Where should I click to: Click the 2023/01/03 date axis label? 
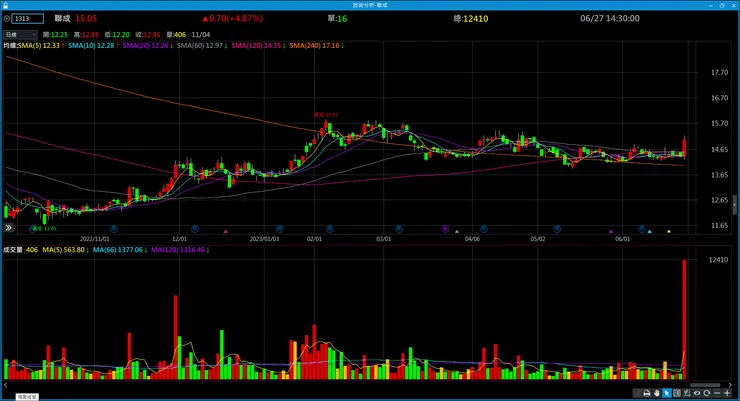pyautogui.click(x=264, y=239)
